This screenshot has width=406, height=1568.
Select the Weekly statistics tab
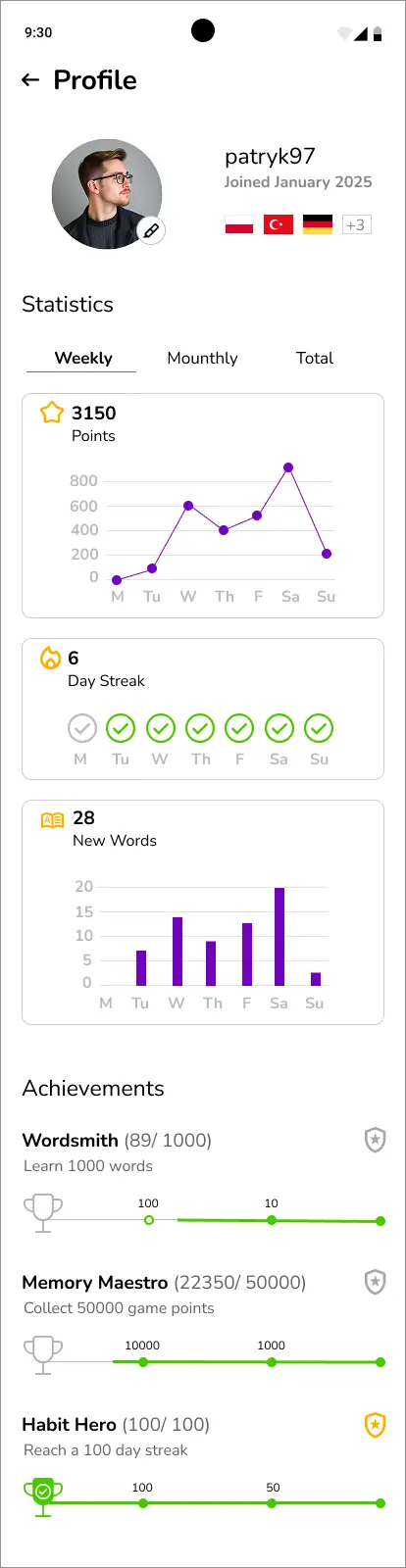pos(83,358)
